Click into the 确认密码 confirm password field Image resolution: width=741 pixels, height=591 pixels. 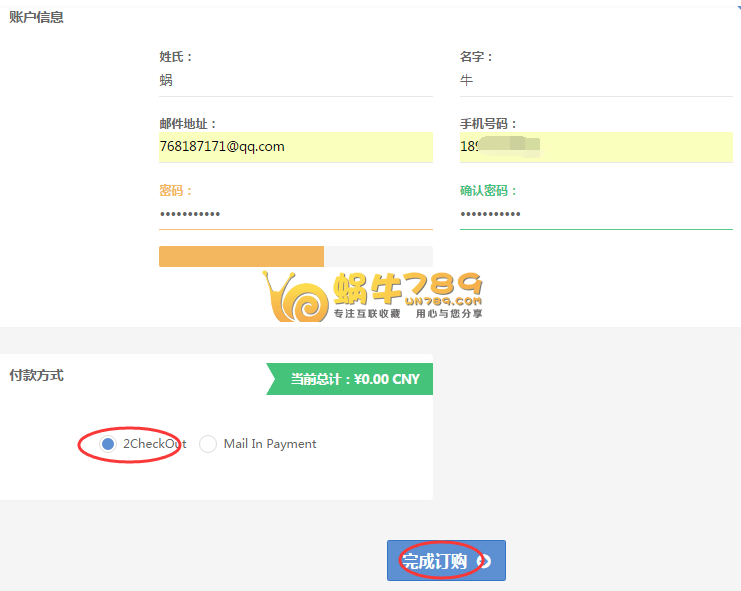tap(595, 214)
